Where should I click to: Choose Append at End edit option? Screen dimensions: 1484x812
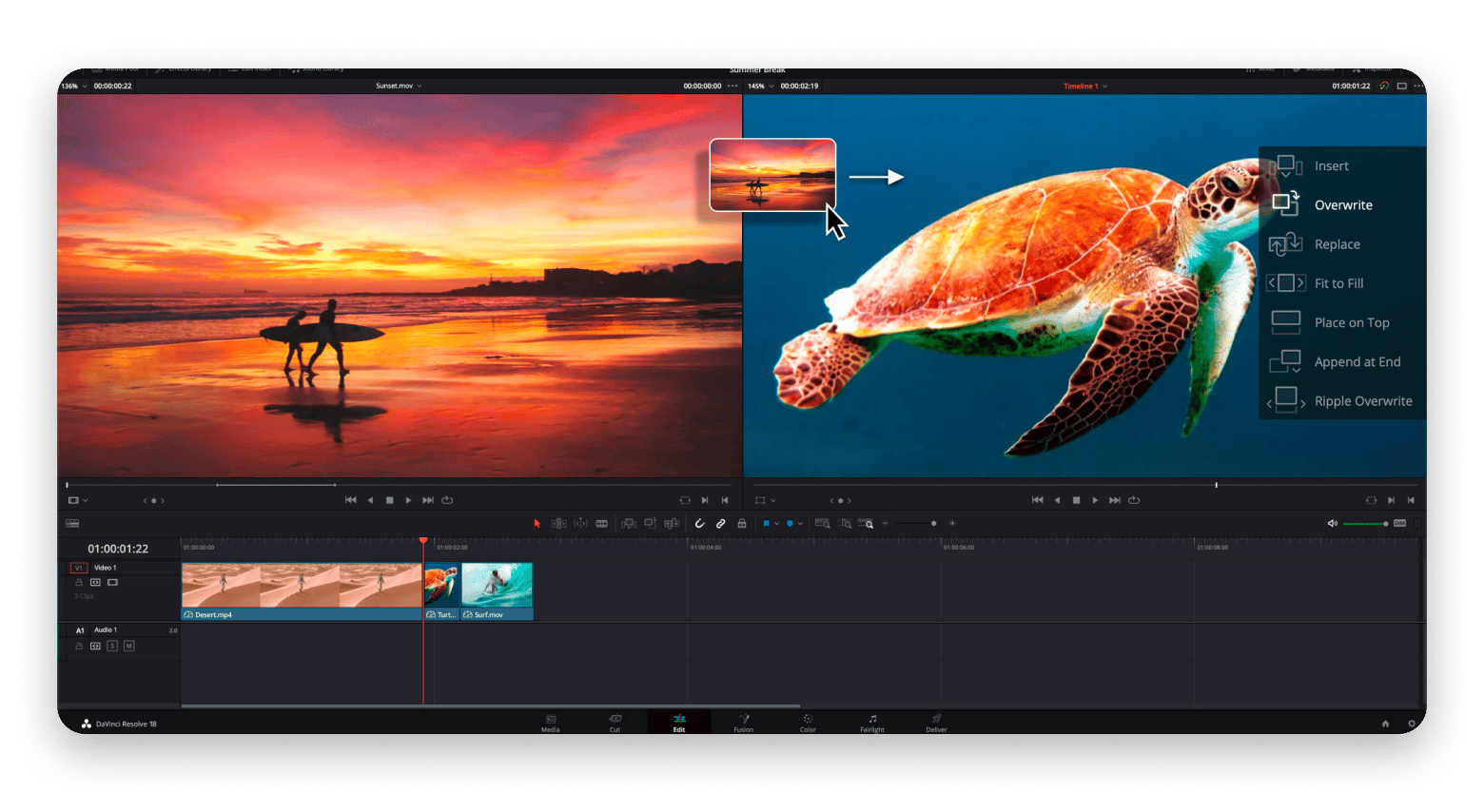click(1357, 361)
